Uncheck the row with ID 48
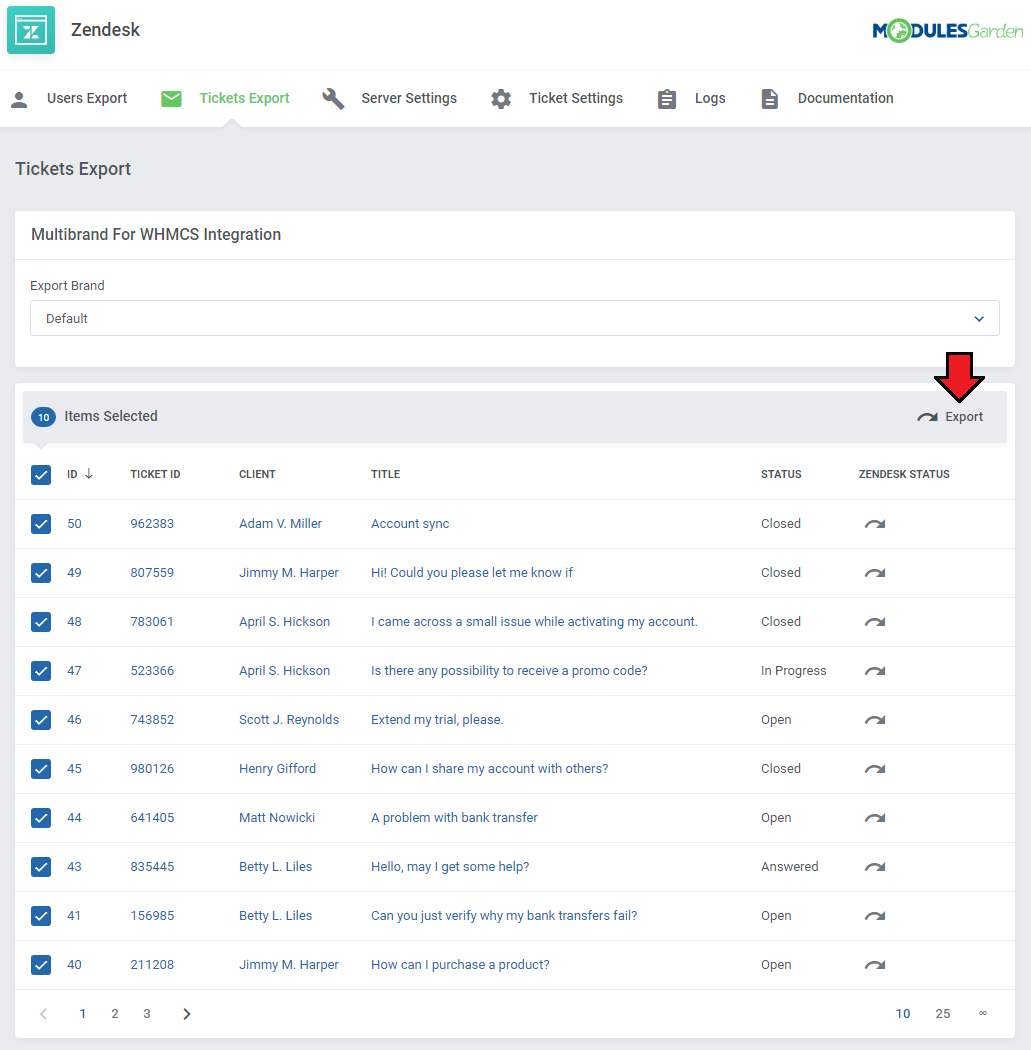Screen dimensions: 1031x1050 click(41, 621)
